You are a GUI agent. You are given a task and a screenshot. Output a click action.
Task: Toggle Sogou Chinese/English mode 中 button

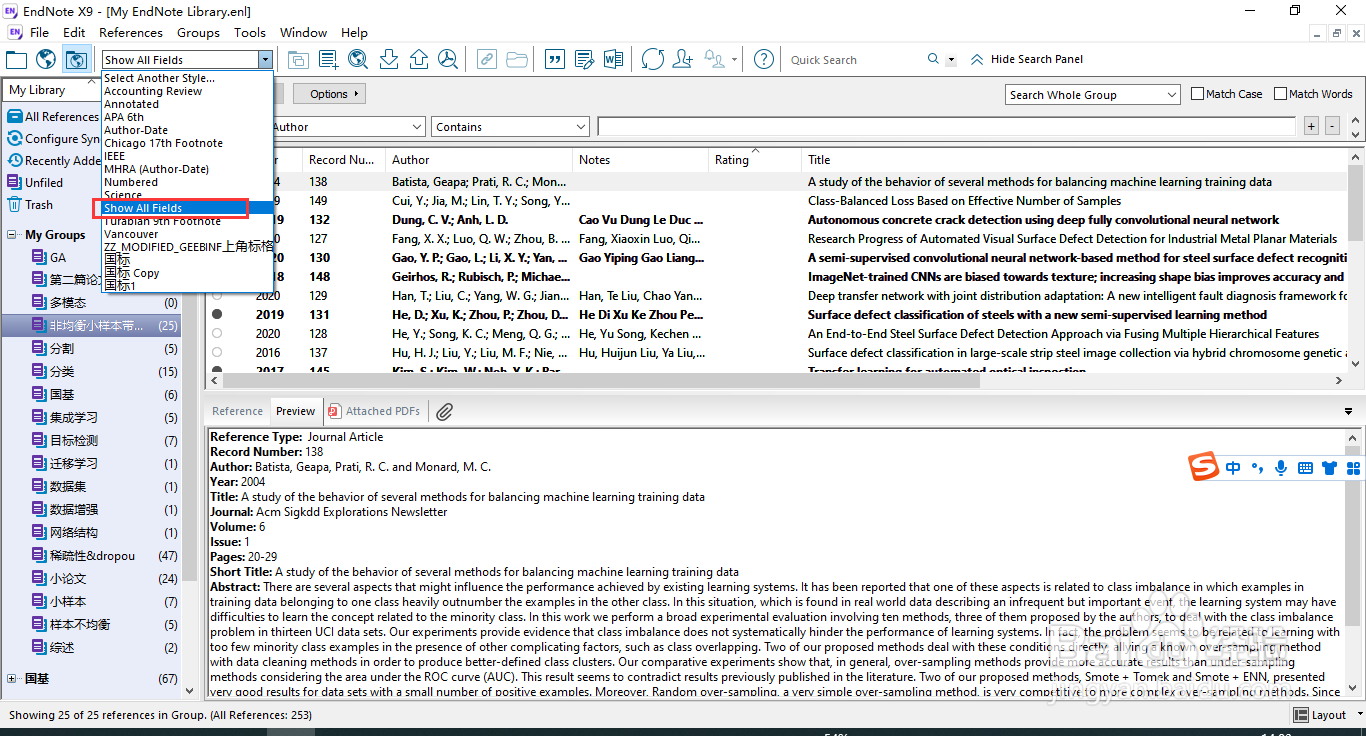coord(1233,467)
